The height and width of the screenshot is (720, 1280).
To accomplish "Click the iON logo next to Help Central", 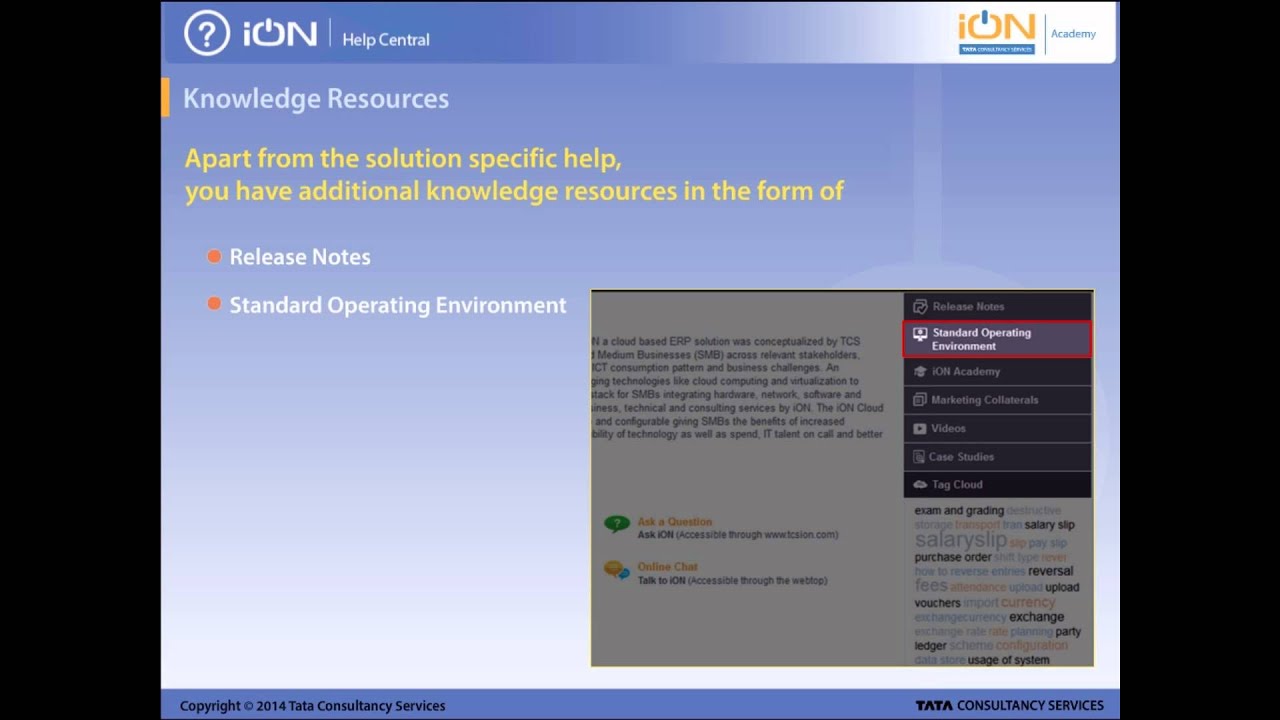I will [280, 34].
